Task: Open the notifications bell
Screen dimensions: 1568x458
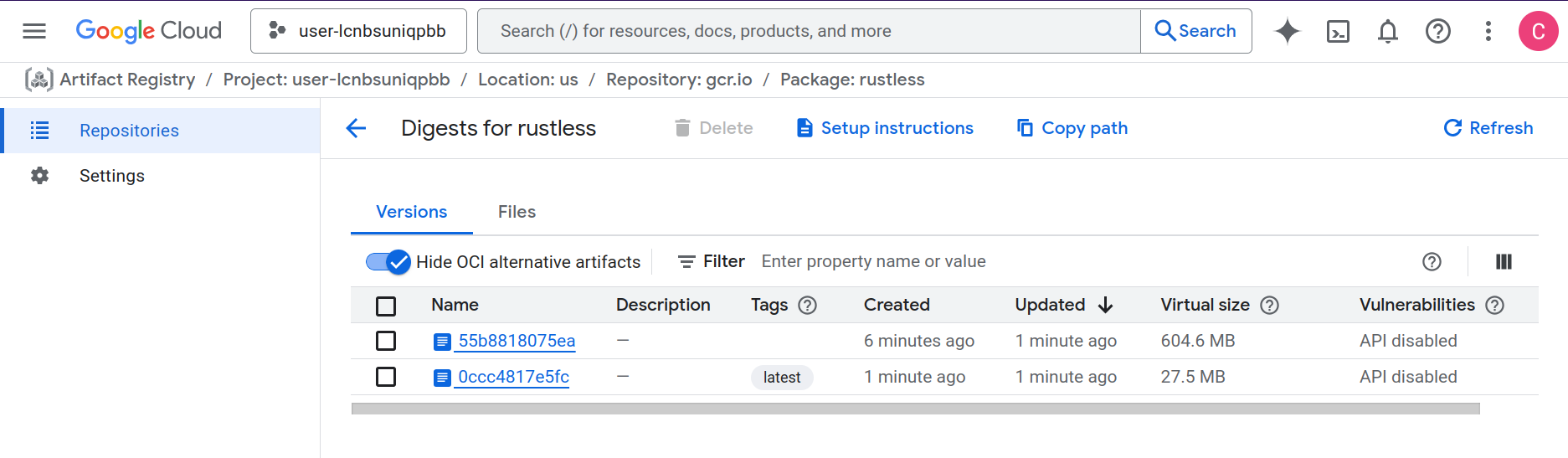Action: pyautogui.click(x=1387, y=31)
